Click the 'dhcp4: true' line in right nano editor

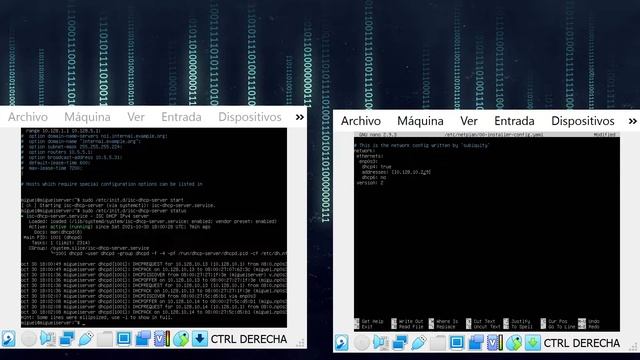coord(376,167)
